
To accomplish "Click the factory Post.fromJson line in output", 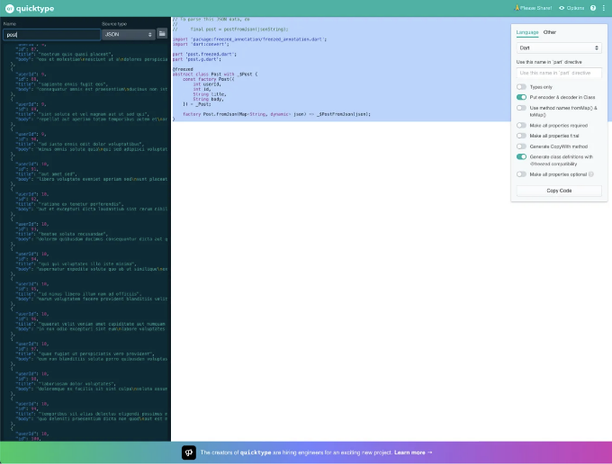I will [277, 114].
